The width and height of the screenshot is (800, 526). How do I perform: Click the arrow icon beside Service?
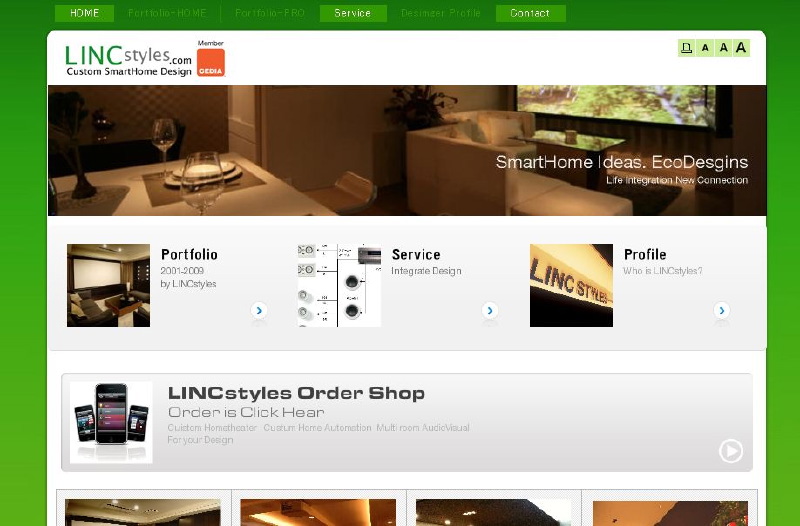(x=490, y=310)
